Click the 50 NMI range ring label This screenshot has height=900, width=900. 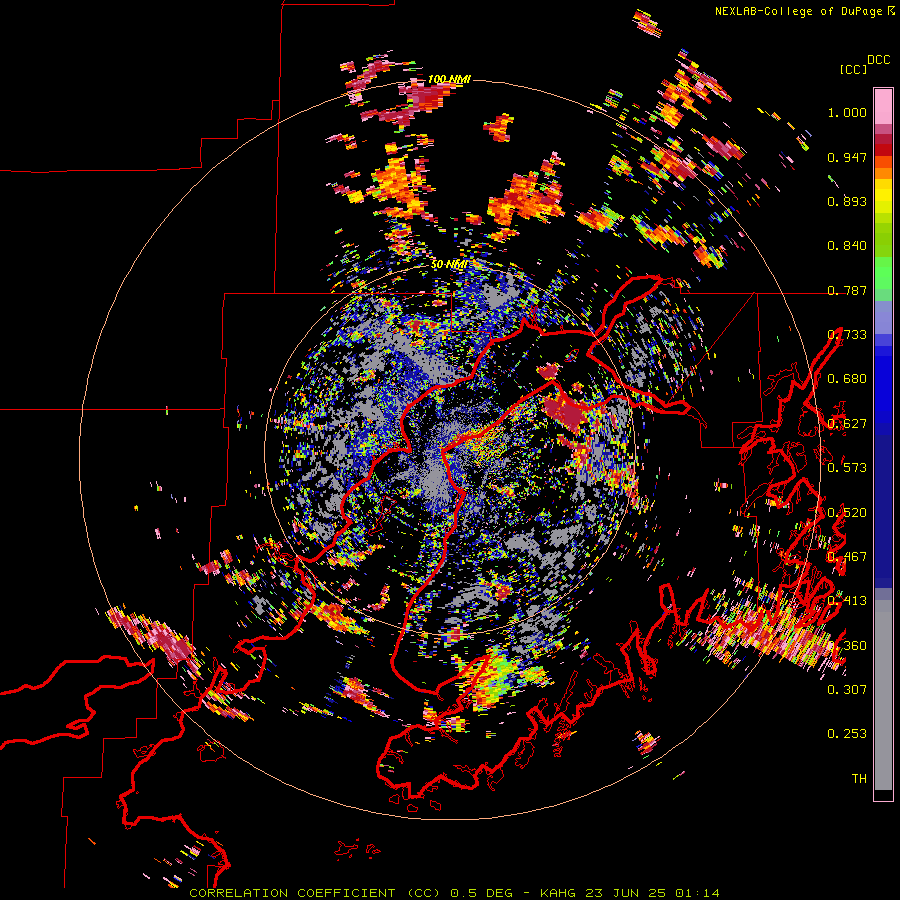pos(449,265)
